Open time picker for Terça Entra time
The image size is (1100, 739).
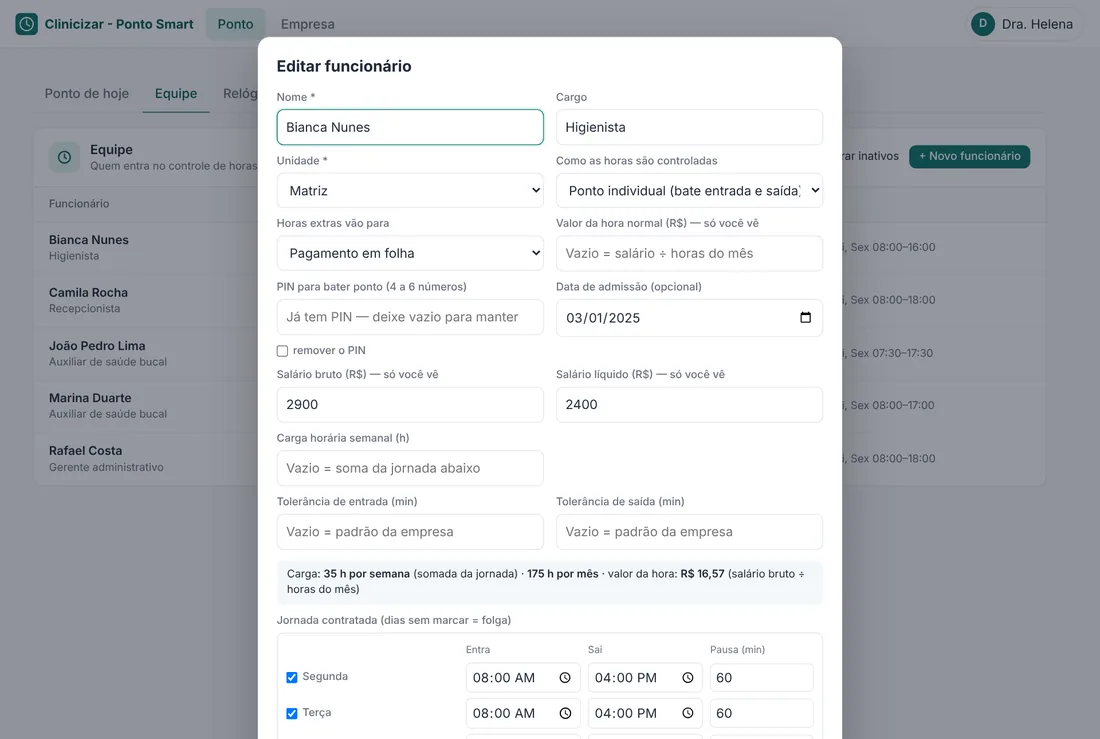pyautogui.click(x=565, y=713)
